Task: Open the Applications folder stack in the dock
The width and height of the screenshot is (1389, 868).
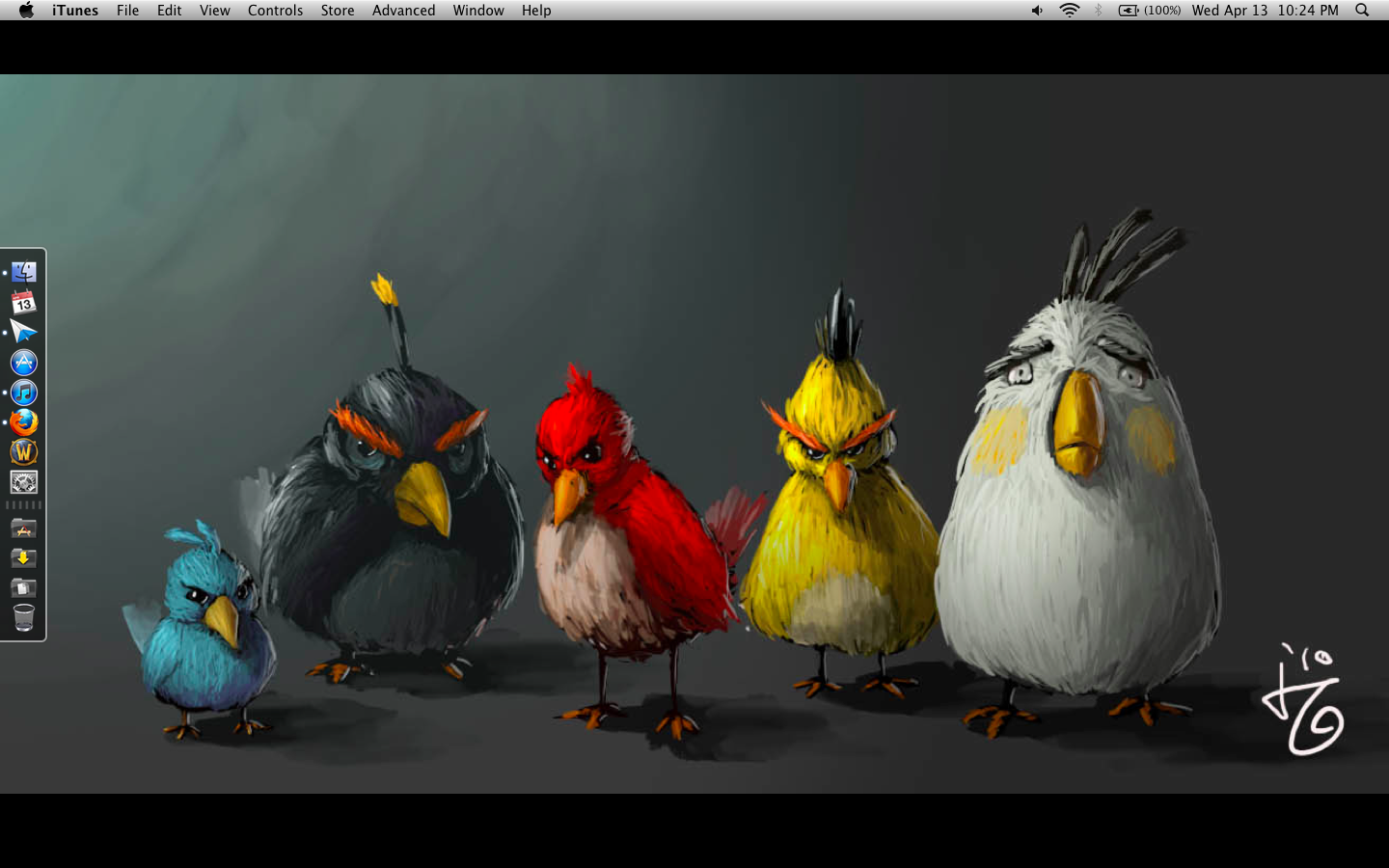Action: 24,529
